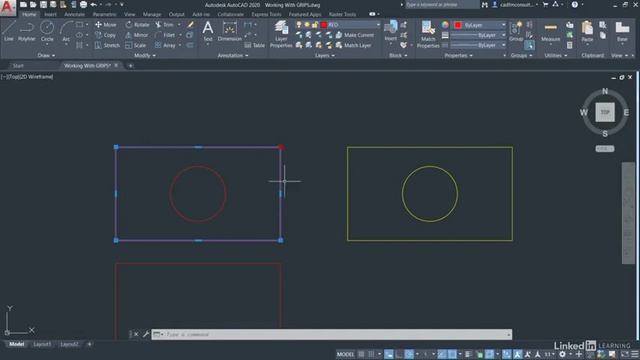Open Layer Properties manager
Screen dimensions: 640x360
pyautogui.click(x=281, y=34)
